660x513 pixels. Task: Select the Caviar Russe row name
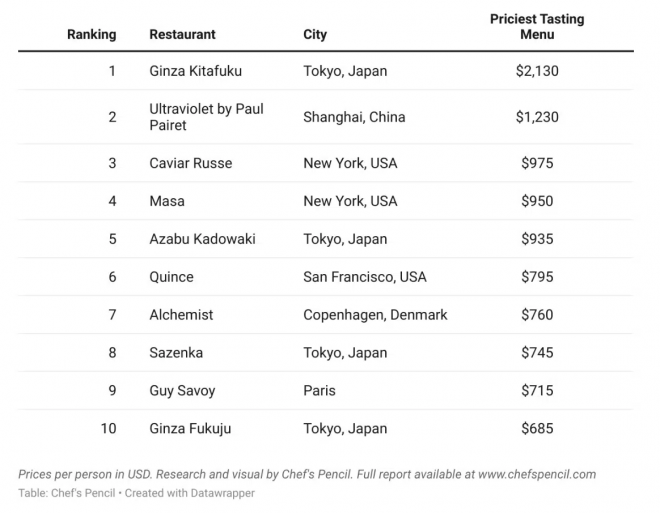pyautogui.click(x=190, y=163)
